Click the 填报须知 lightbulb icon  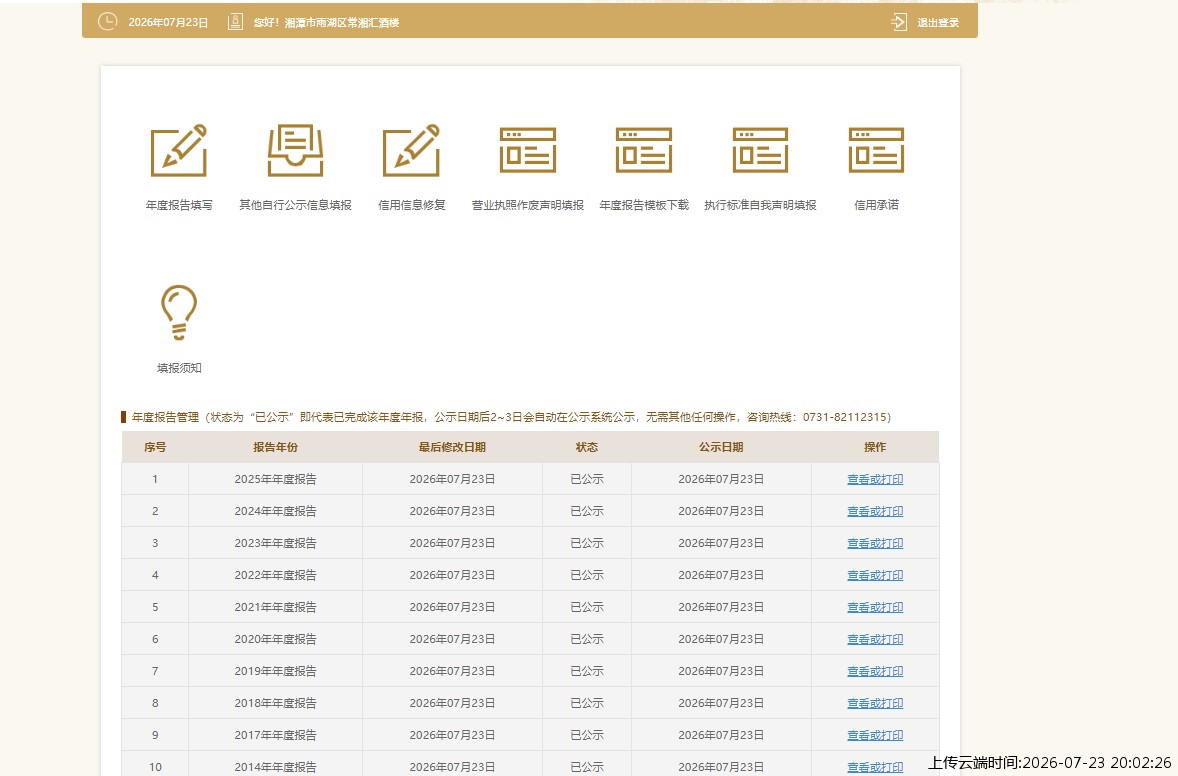tap(179, 312)
